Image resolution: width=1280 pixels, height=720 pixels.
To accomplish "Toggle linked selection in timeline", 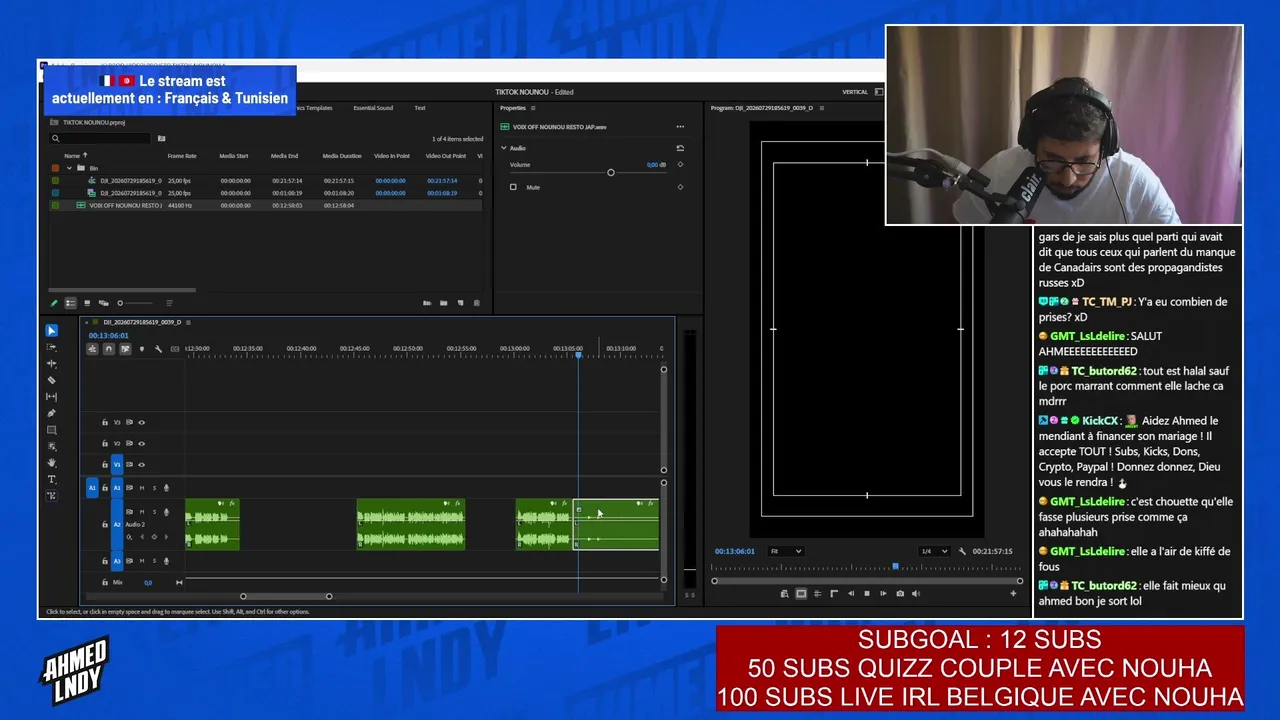I will (125, 349).
